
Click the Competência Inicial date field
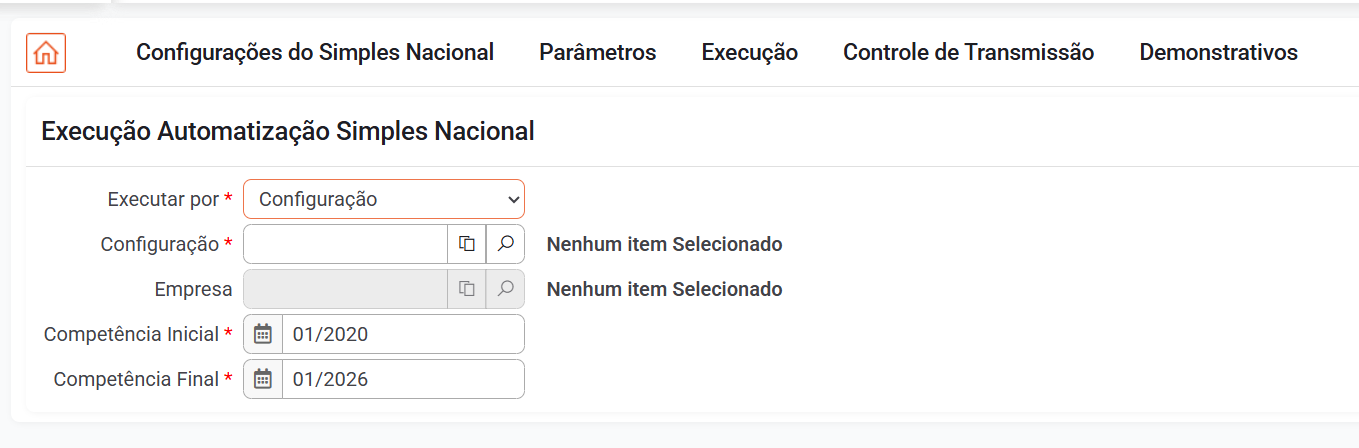(403, 334)
